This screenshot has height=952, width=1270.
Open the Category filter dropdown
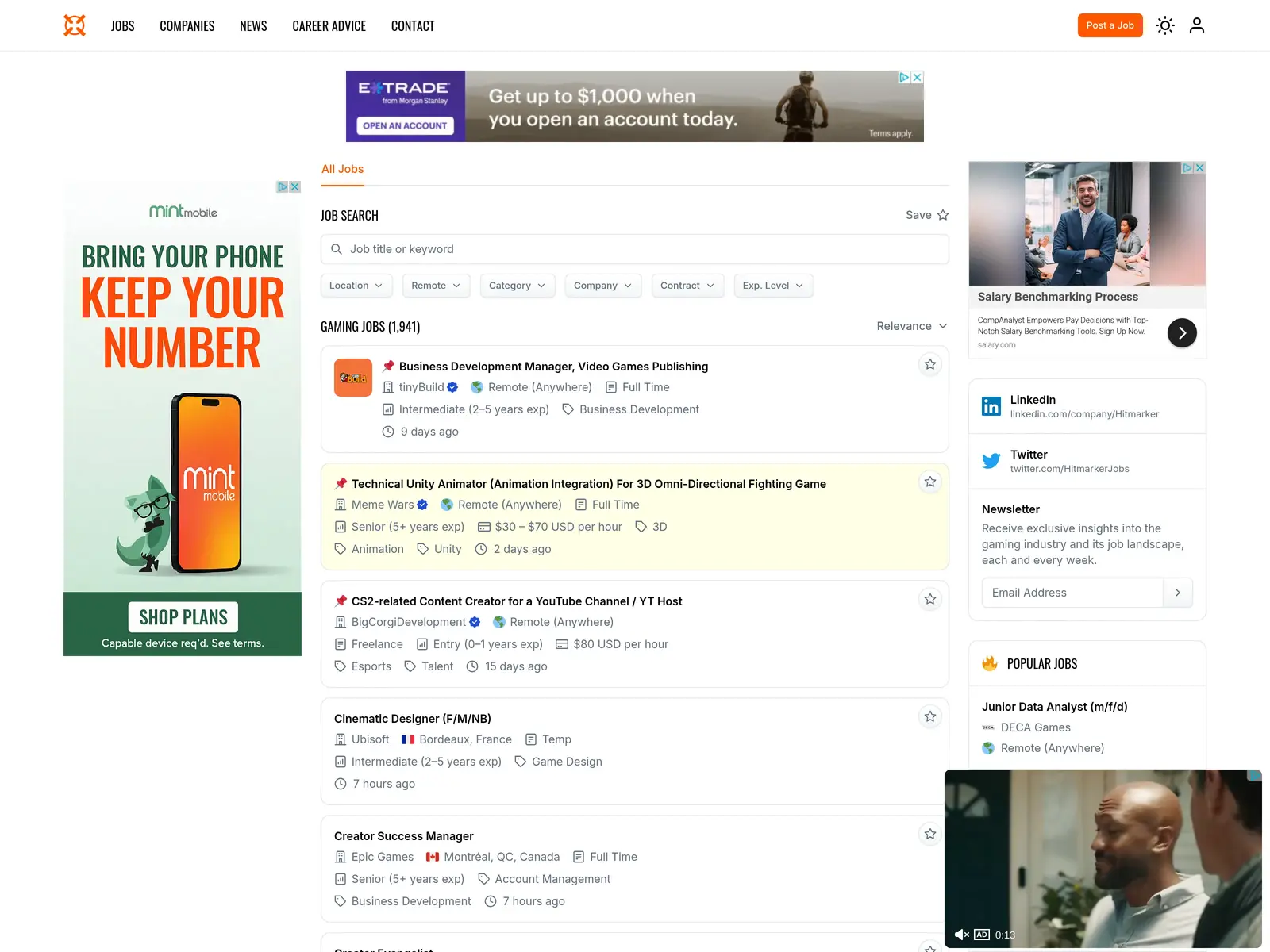point(518,286)
